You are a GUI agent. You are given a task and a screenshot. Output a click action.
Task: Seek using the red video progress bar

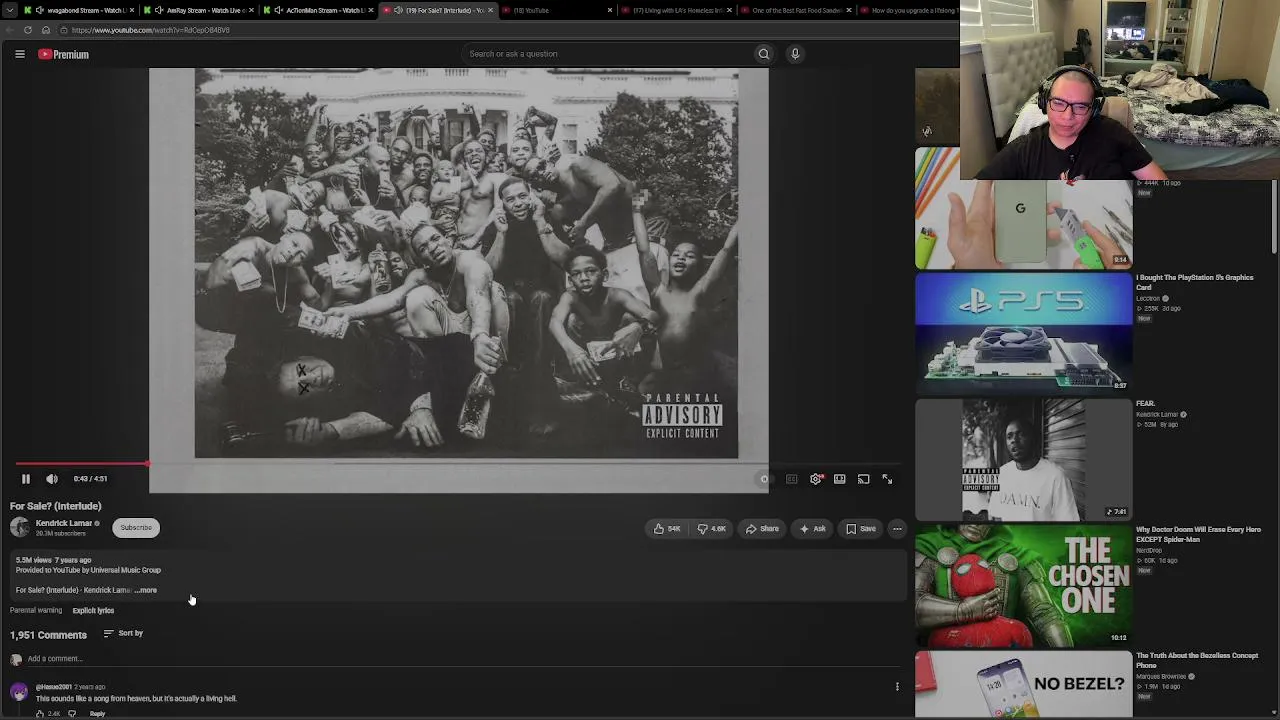pyautogui.click(x=460, y=464)
